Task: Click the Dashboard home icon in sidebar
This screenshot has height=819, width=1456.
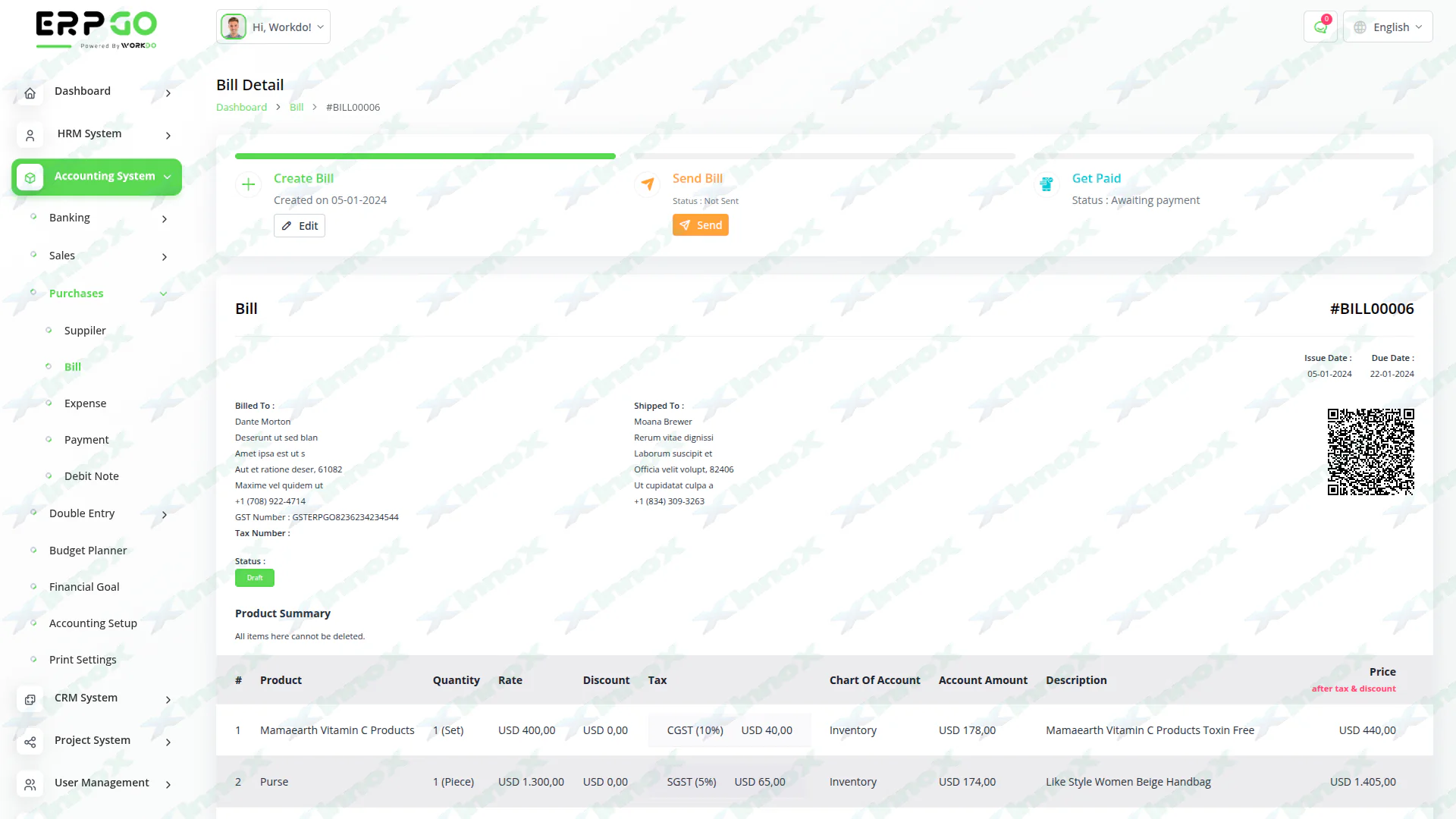Action: coord(30,93)
